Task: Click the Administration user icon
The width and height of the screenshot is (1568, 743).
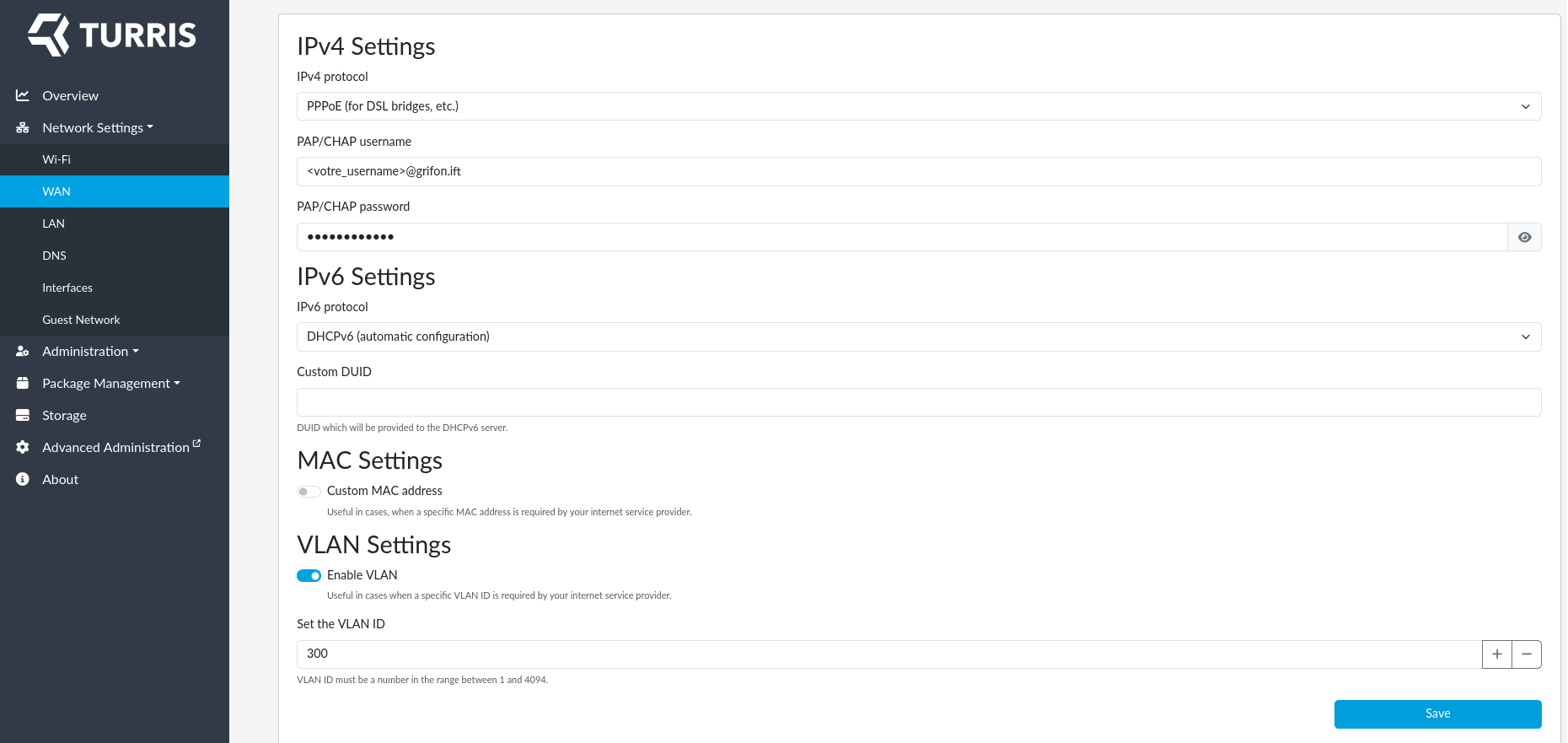Action: point(23,352)
